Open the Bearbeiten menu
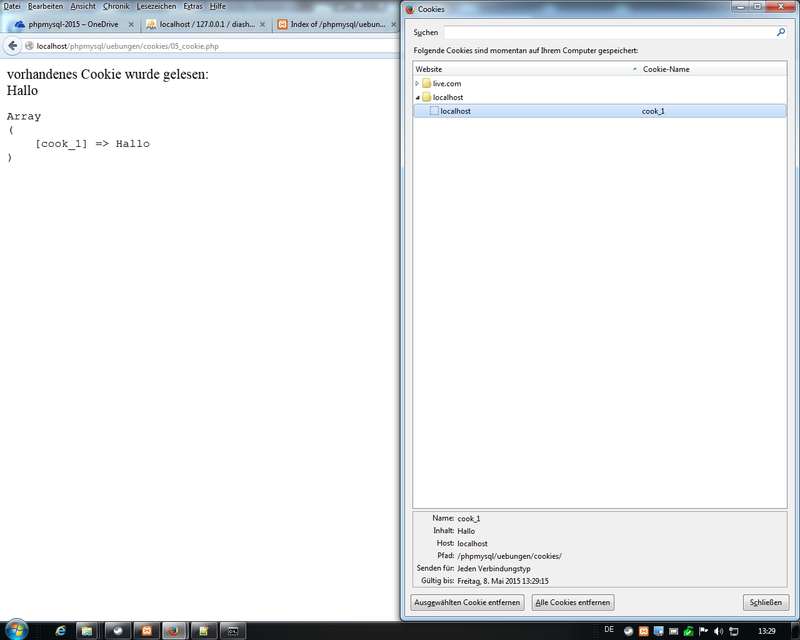The image size is (800, 640). click(45, 6)
